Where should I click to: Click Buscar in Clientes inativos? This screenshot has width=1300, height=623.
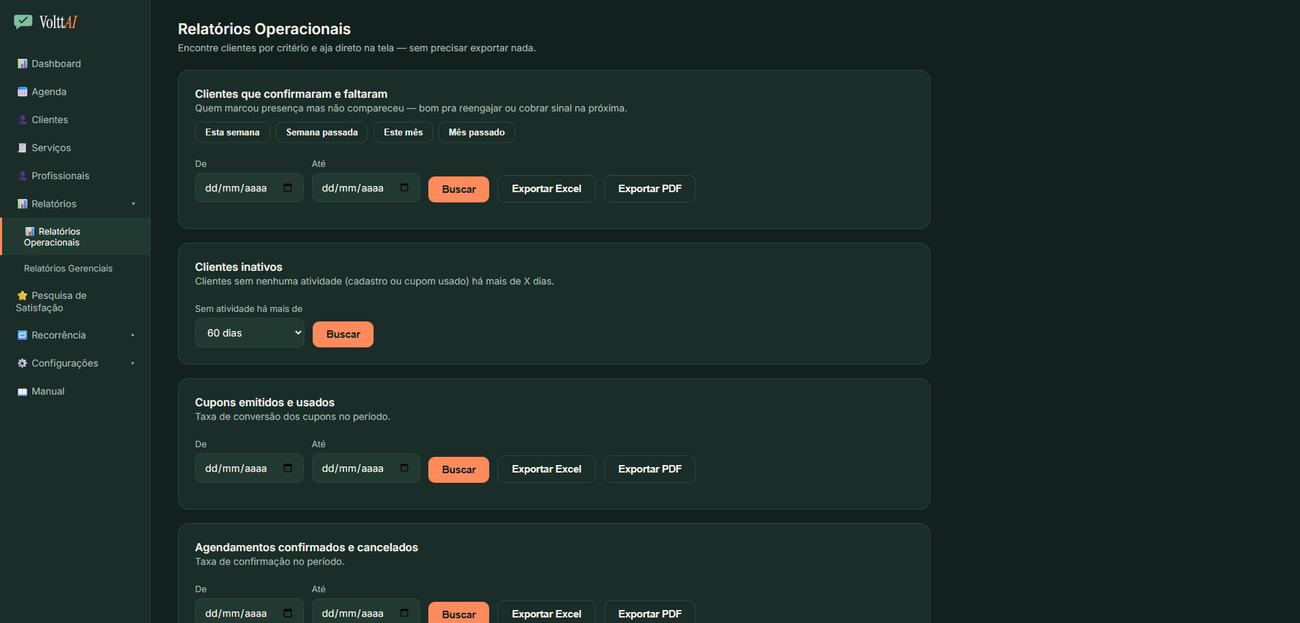[343, 334]
